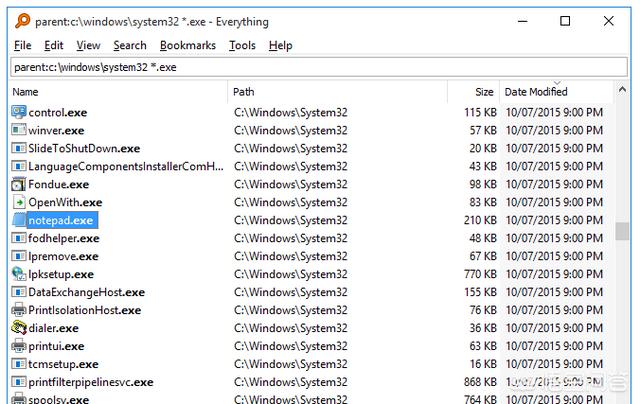
Task: Select the PrintIsolationHost.exe file name
Action: click(x=84, y=310)
